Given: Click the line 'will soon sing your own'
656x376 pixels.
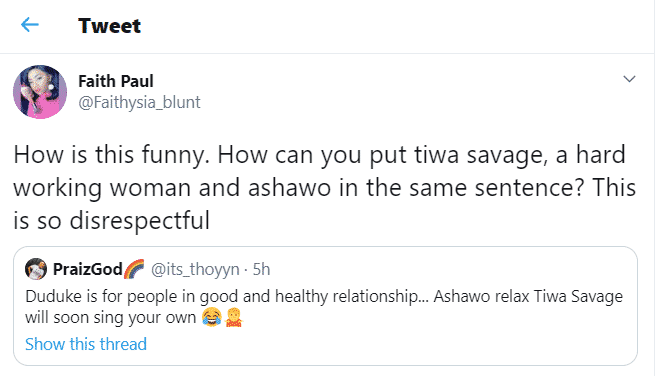Looking at the screenshot, I should pyautogui.click(x=110, y=317).
